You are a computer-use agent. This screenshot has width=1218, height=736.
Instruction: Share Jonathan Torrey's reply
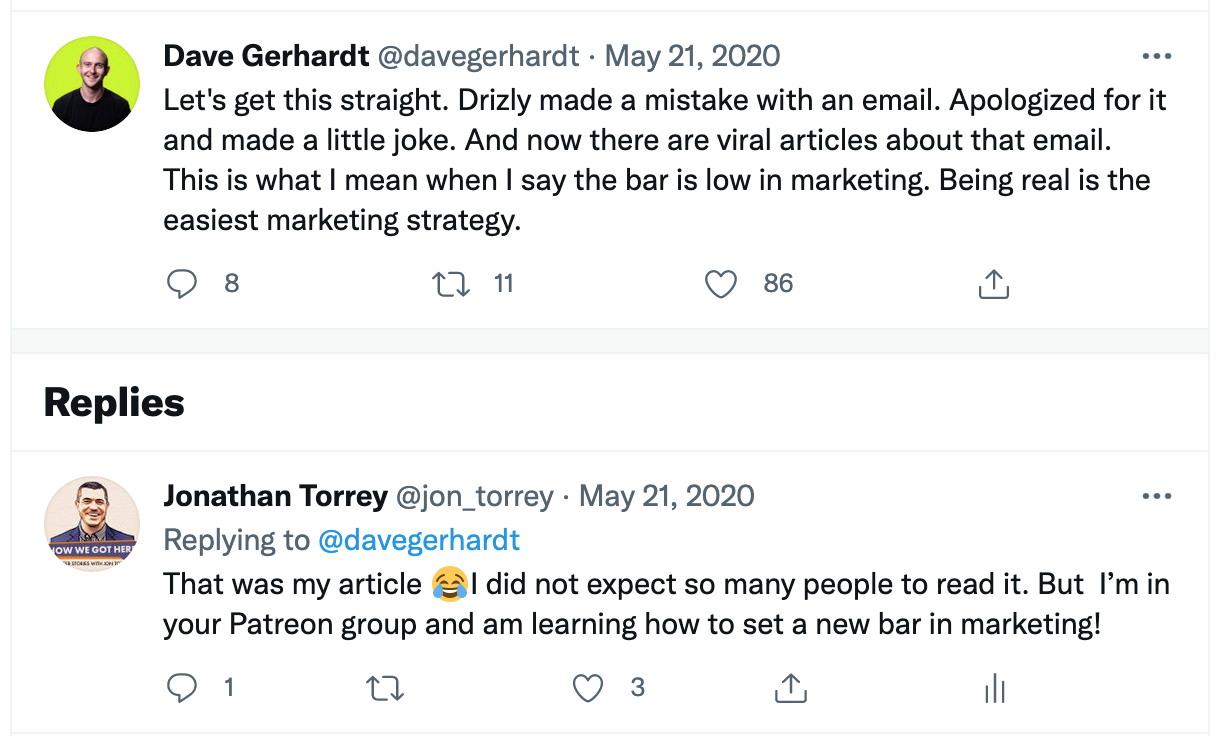[x=791, y=688]
